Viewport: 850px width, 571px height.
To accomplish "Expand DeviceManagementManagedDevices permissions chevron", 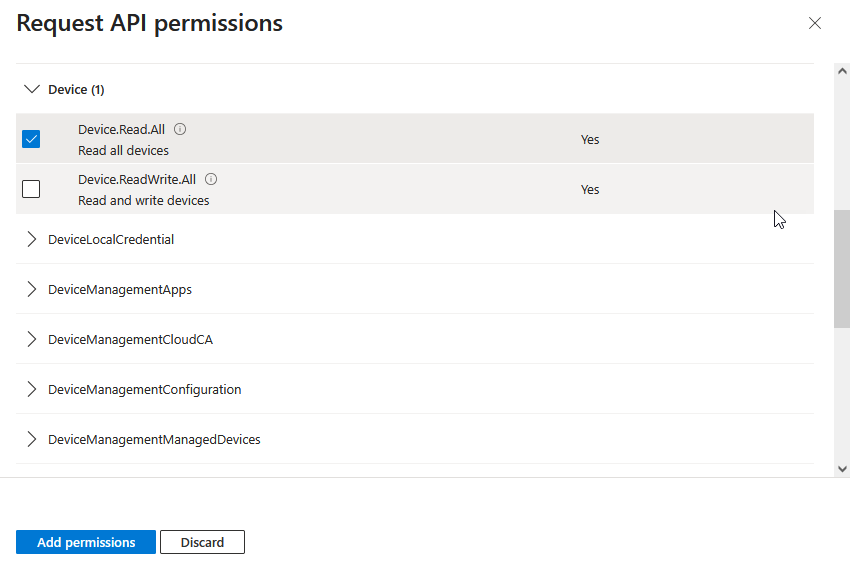I will 31,439.
